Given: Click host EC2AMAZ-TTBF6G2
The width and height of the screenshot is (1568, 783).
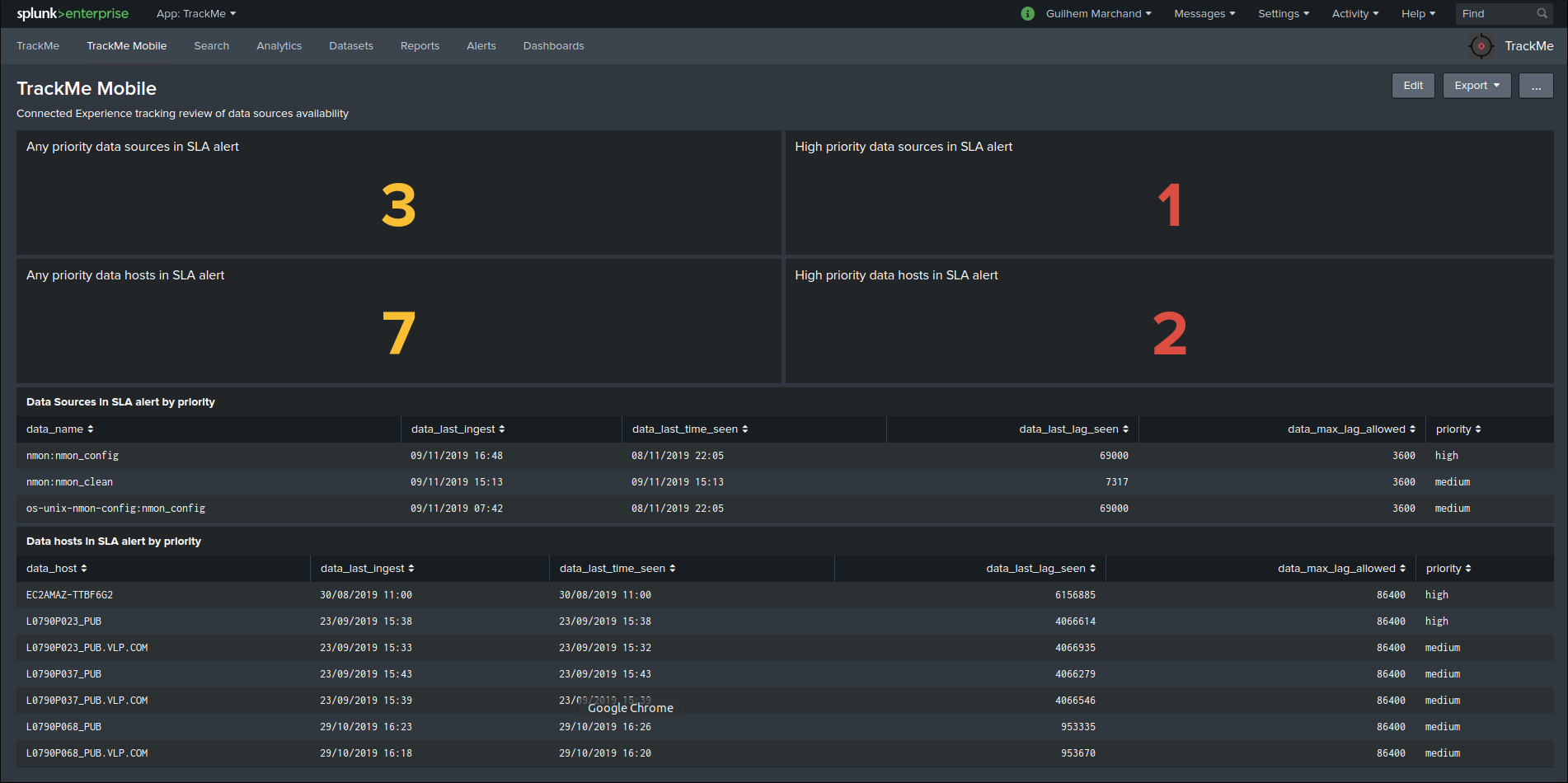Looking at the screenshot, I should [70, 595].
